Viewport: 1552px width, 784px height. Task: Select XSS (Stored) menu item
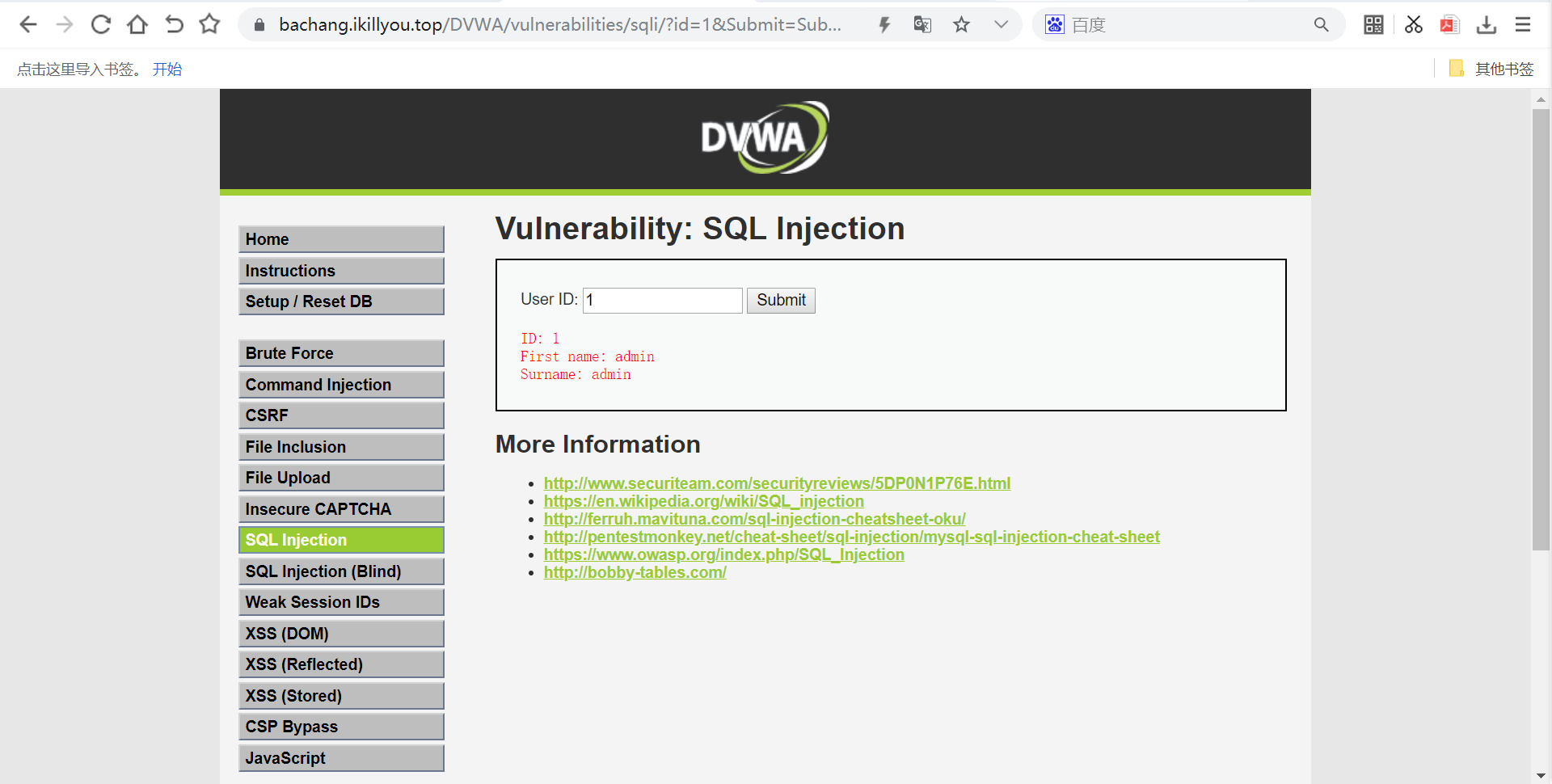point(341,696)
